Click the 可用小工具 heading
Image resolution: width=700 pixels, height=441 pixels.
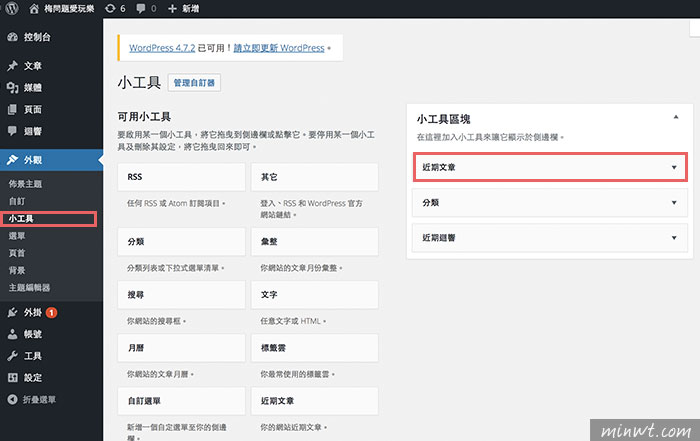pyautogui.click(x=144, y=117)
